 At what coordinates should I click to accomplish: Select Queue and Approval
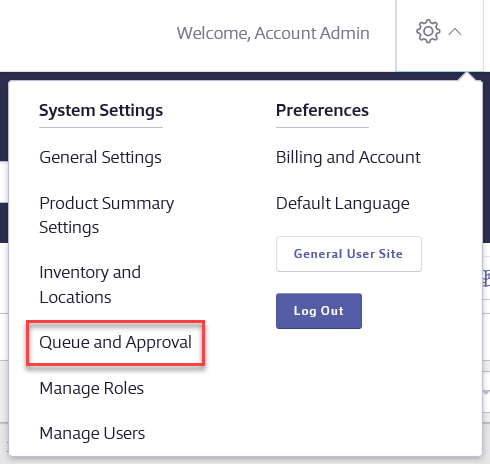click(115, 343)
